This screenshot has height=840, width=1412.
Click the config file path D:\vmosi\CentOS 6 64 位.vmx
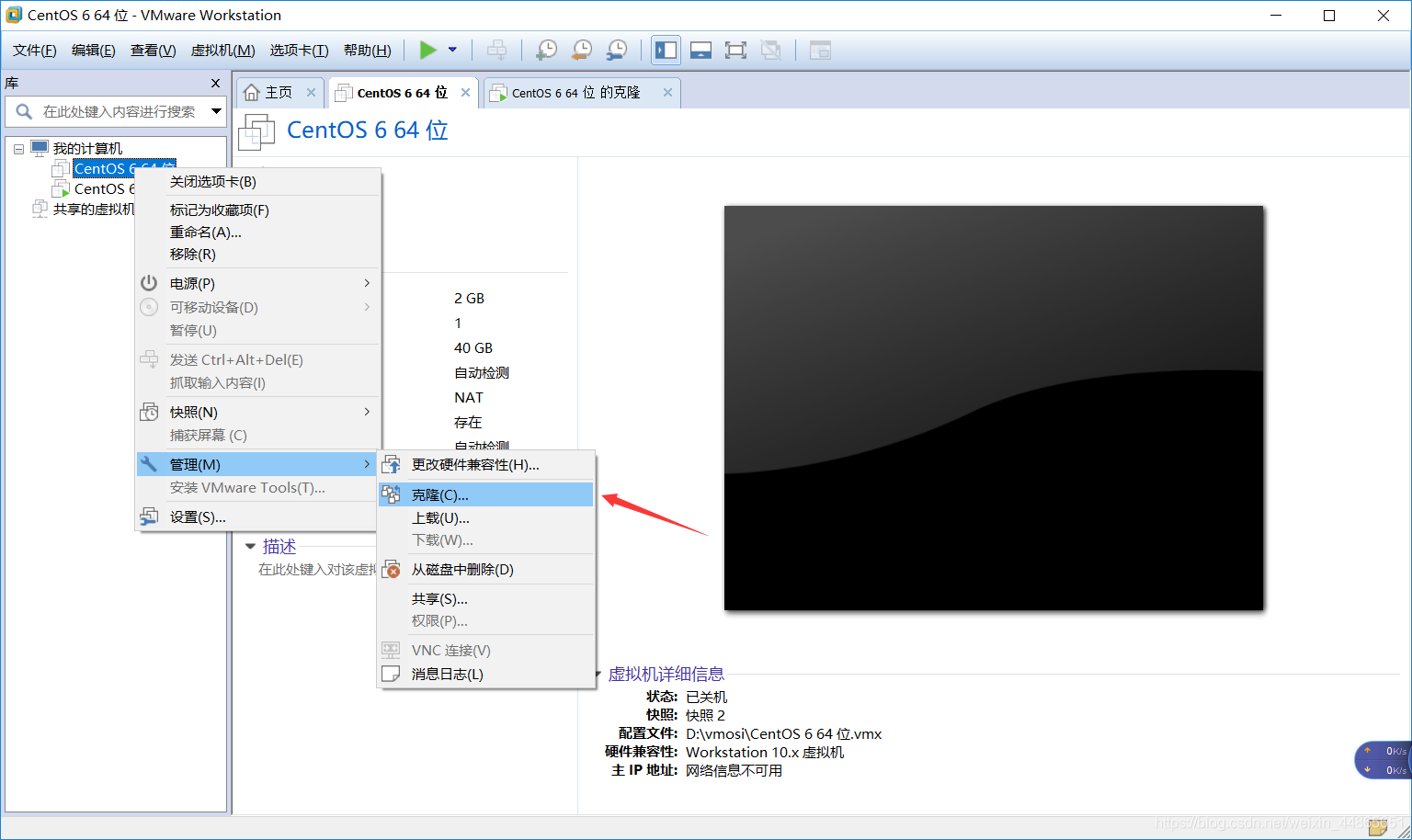pyautogui.click(x=783, y=733)
